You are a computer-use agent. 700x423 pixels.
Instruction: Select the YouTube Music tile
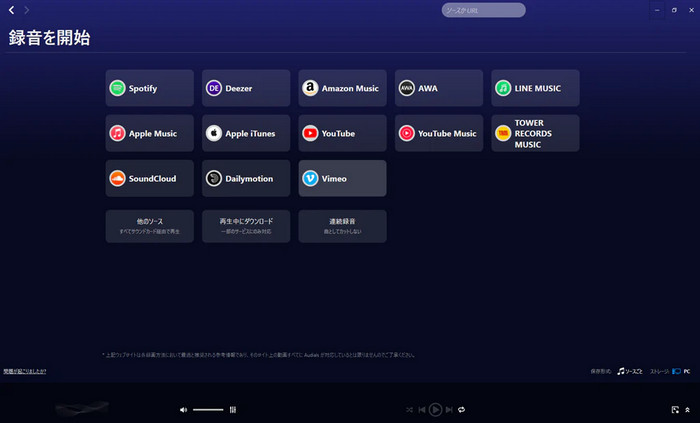point(438,133)
